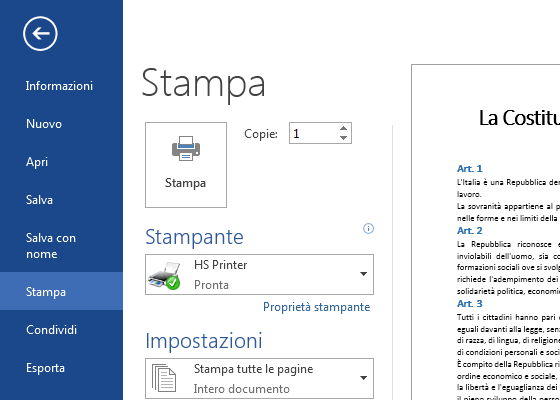Select the Stampa sidebar entry
560x400 pixels.
click(x=46, y=292)
